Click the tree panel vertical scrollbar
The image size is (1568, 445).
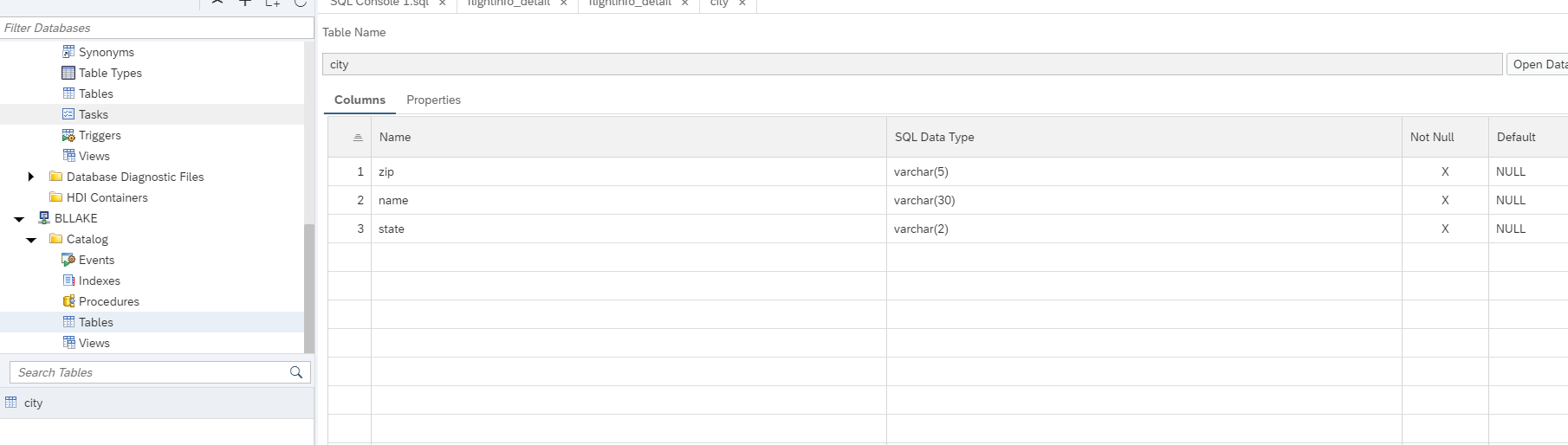308,286
